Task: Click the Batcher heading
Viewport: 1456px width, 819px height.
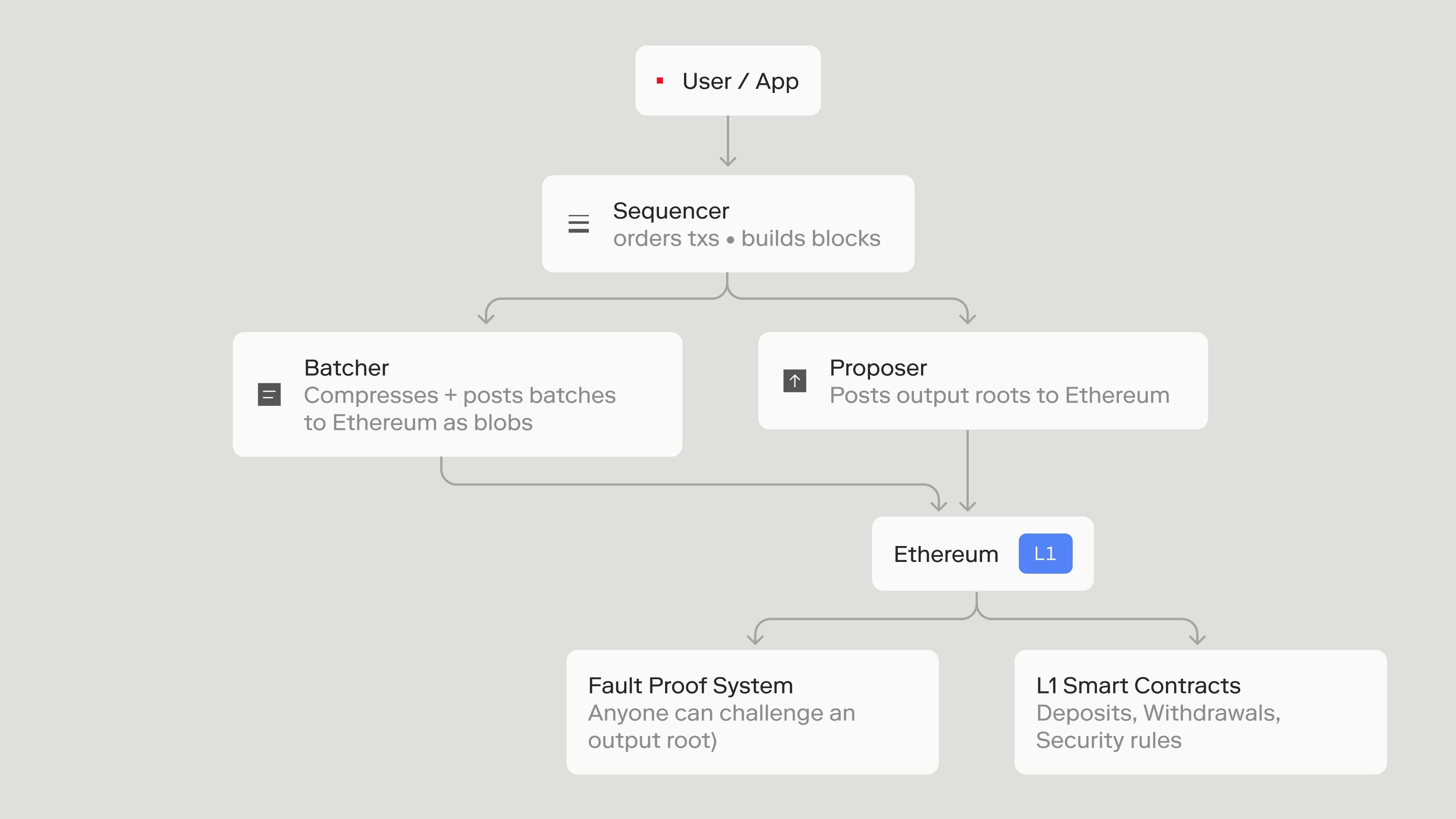Action: (347, 368)
